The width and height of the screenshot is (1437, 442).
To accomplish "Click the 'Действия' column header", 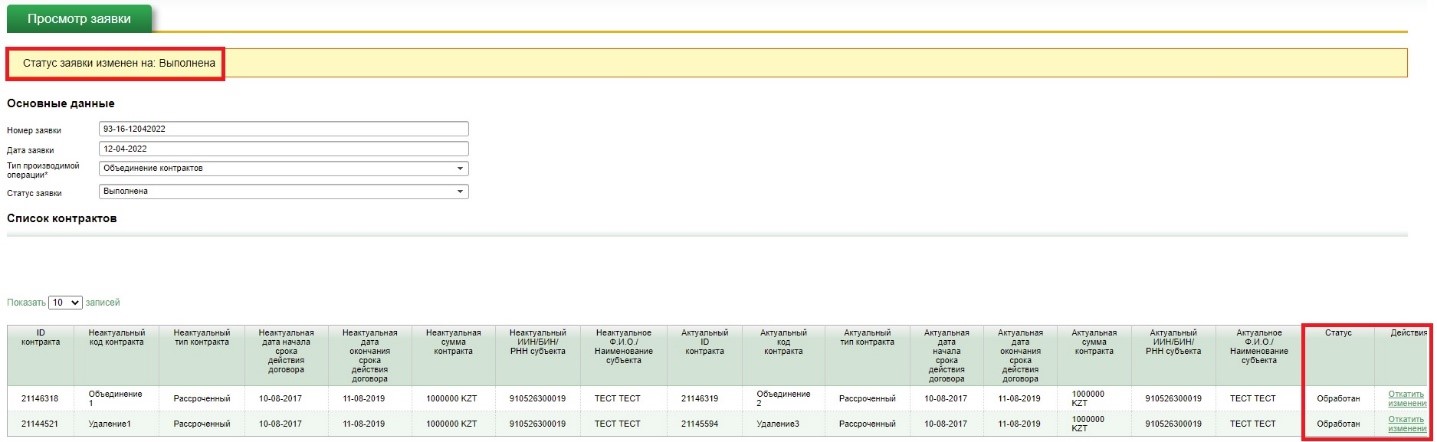I will 1407,332.
